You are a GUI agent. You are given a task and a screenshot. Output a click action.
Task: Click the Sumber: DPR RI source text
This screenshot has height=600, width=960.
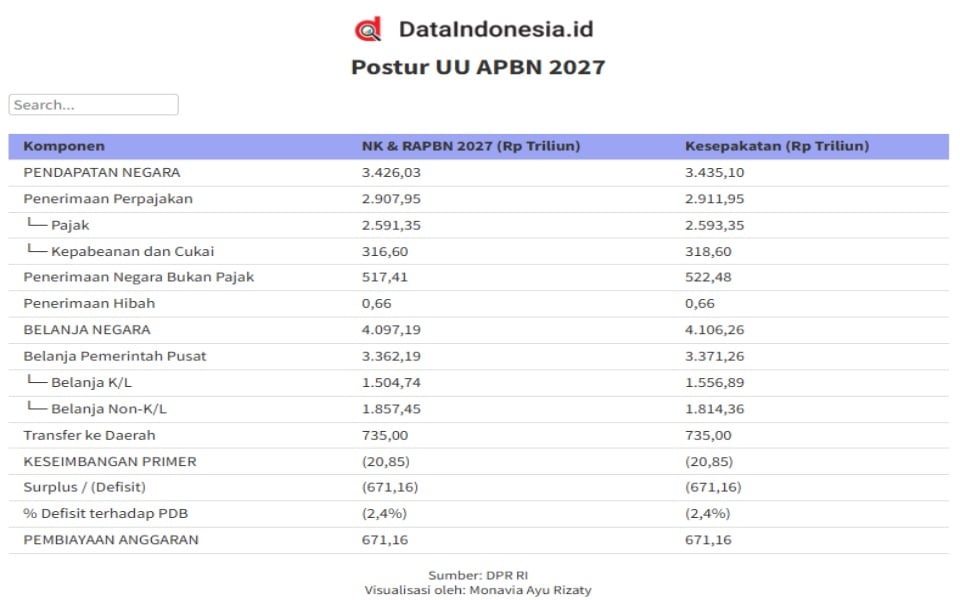[x=478, y=576]
